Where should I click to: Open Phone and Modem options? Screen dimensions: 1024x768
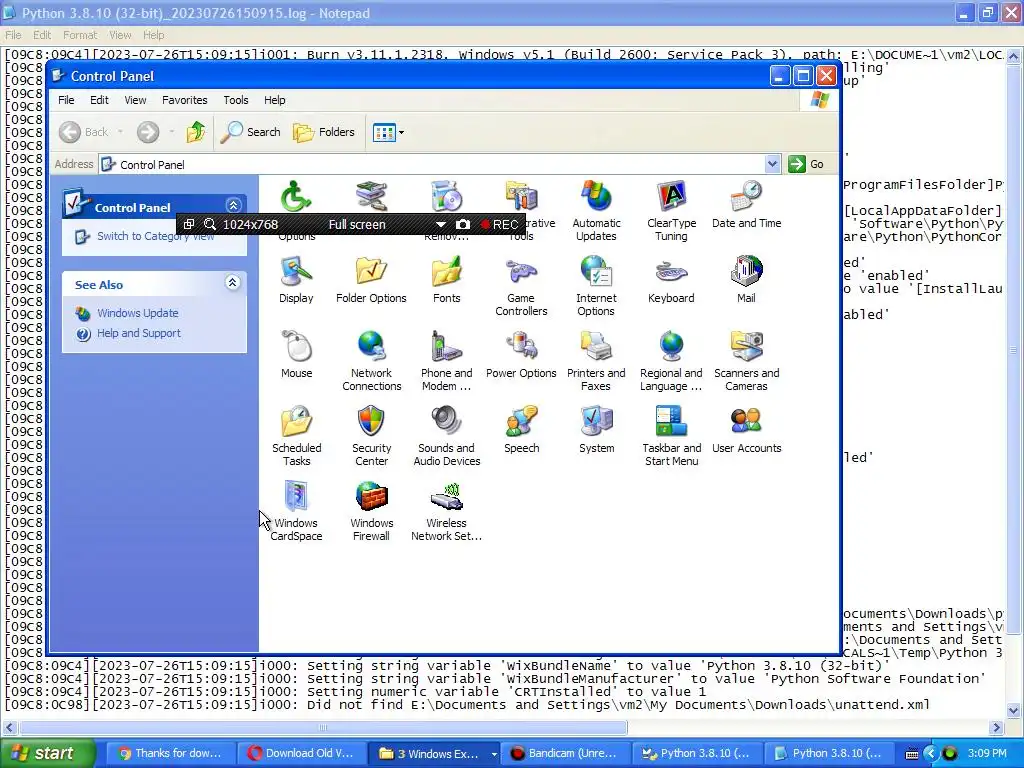(447, 360)
